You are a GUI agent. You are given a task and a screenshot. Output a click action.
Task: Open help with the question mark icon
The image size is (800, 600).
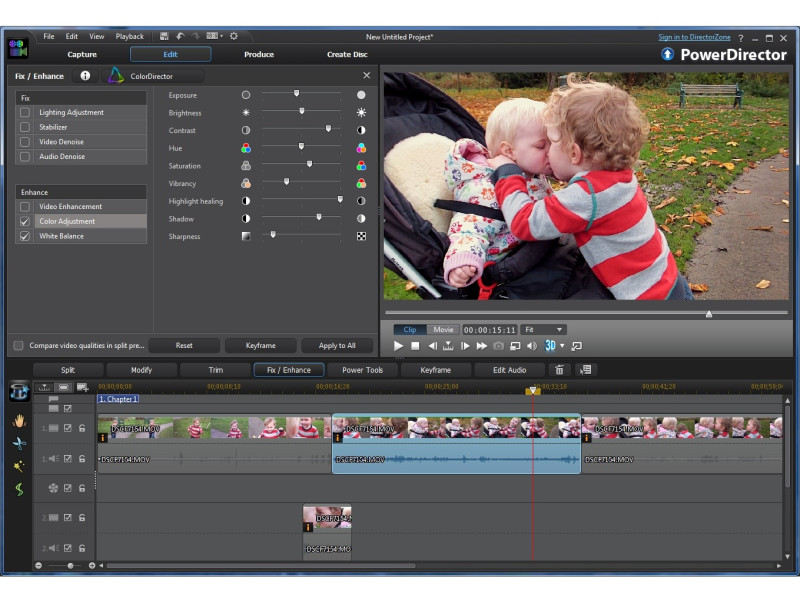[x=740, y=38]
